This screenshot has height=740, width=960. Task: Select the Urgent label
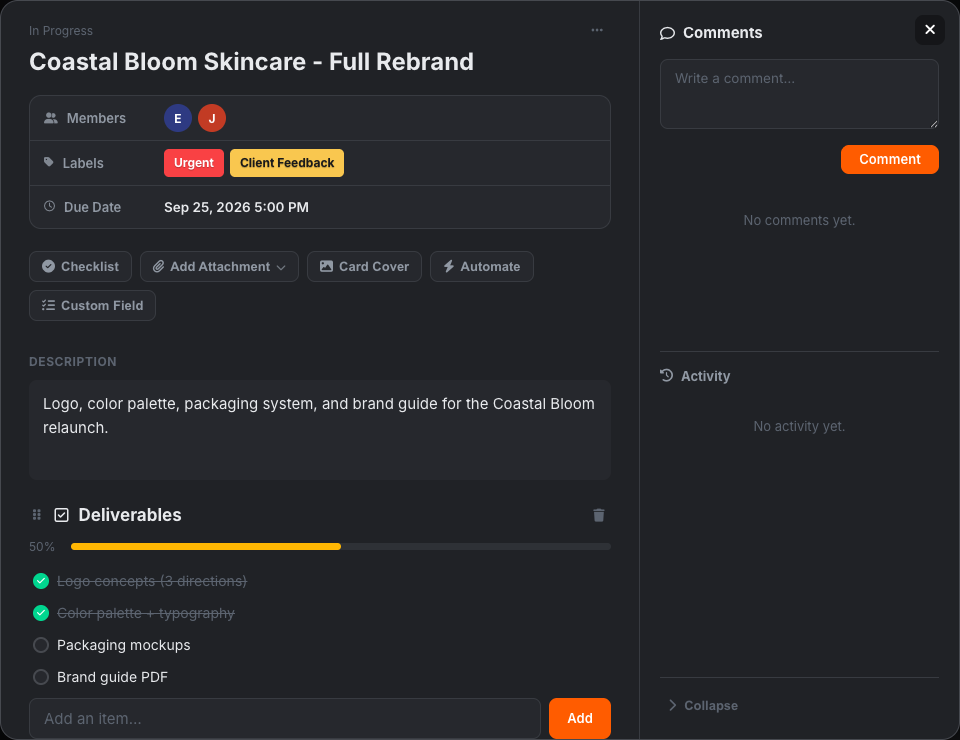[x=193, y=163]
